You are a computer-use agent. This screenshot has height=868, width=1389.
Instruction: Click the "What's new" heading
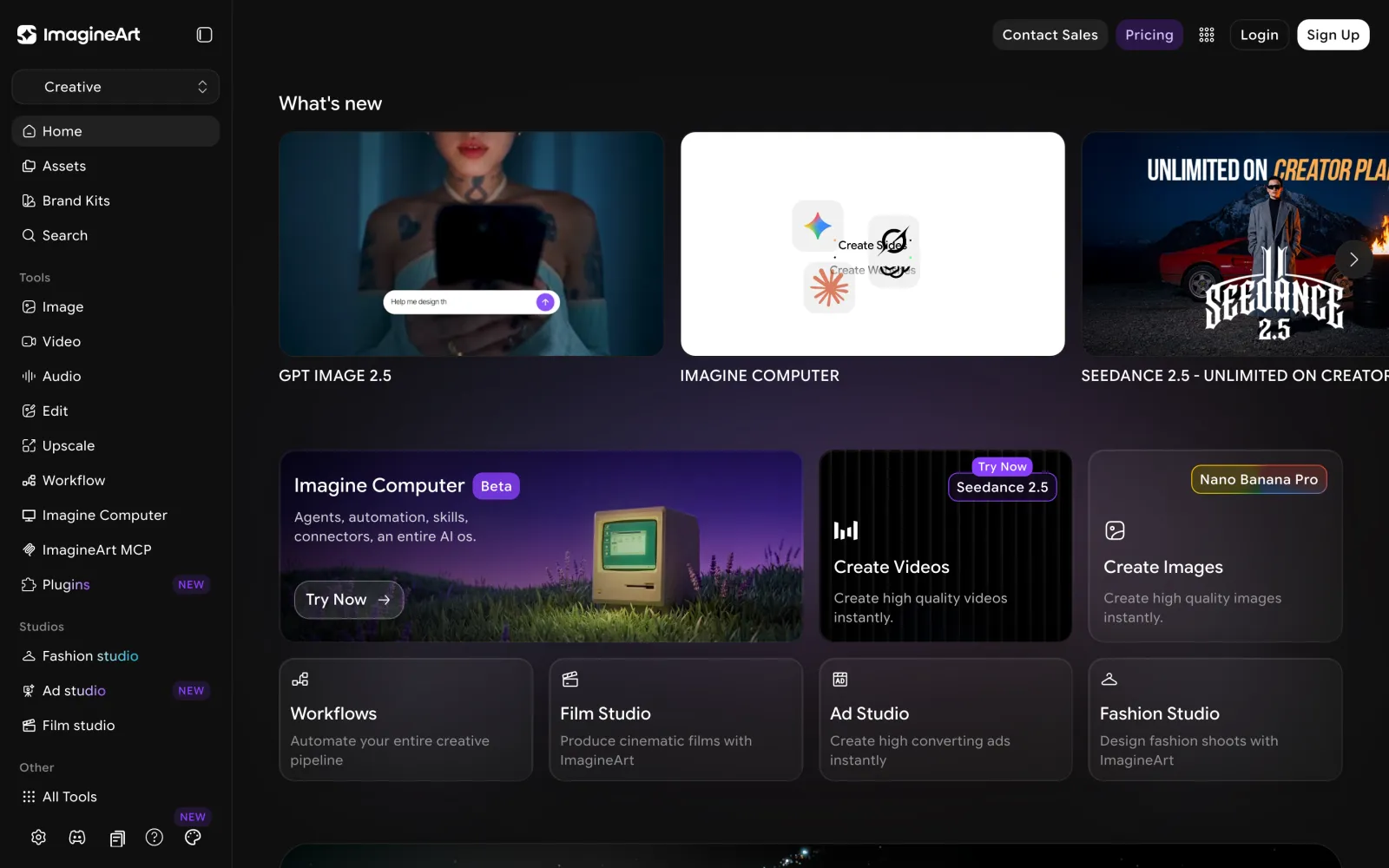click(x=330, y=103)
